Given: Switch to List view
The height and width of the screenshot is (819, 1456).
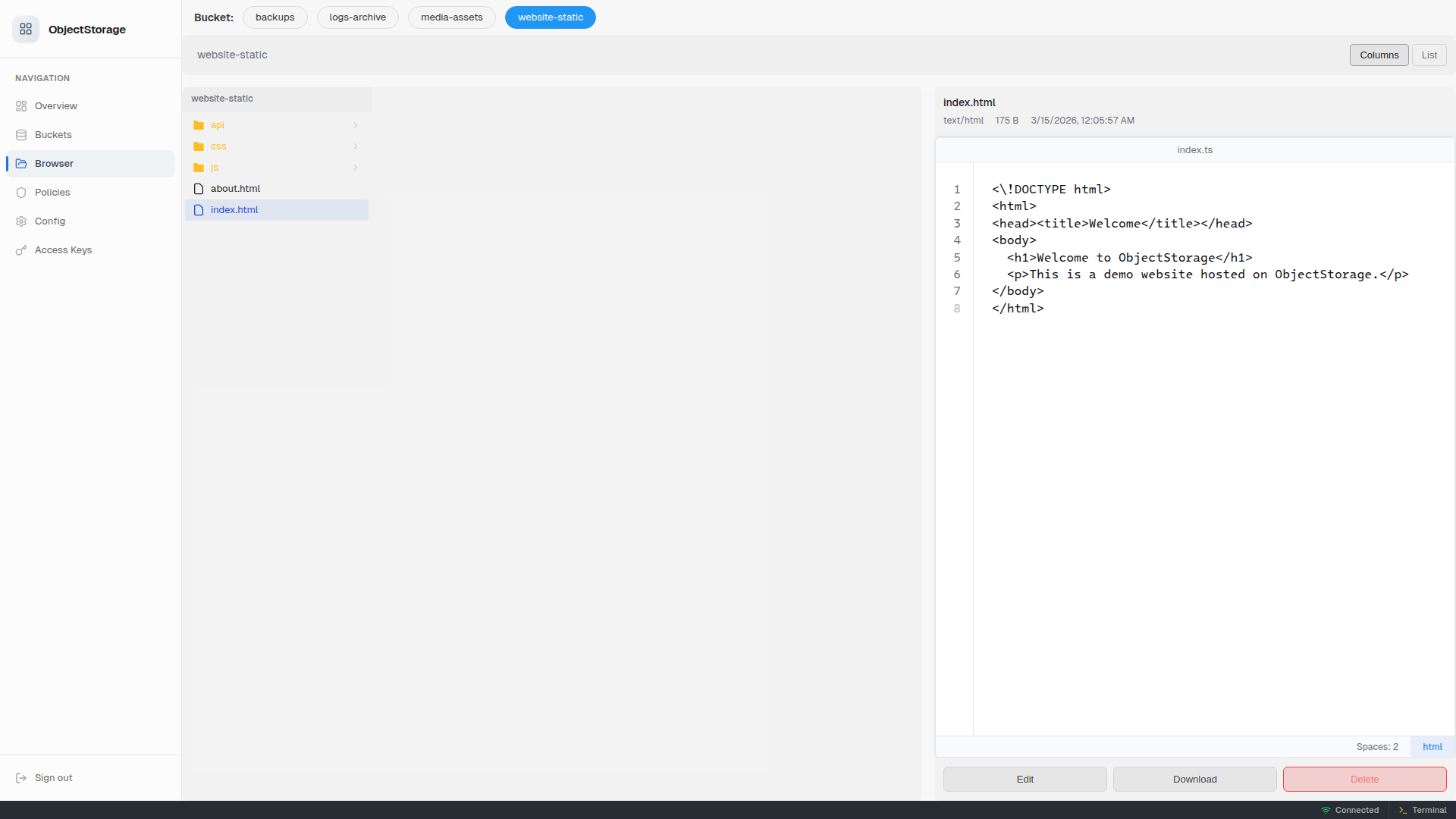Looking at the screenshot, I should point(1429,55).
